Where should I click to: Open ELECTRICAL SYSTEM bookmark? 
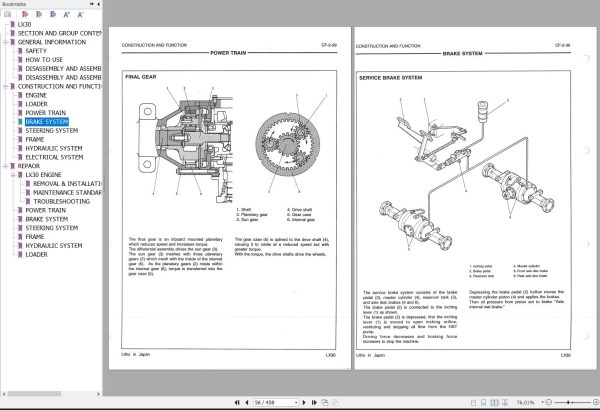(54, 157)
